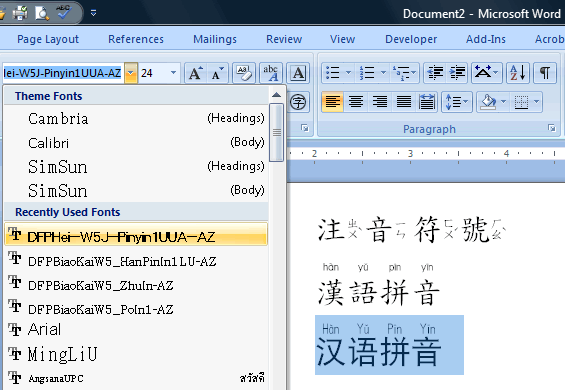Clear formatting with the eraser icon
Screen dimensions: 565x390
pos(244,73)
